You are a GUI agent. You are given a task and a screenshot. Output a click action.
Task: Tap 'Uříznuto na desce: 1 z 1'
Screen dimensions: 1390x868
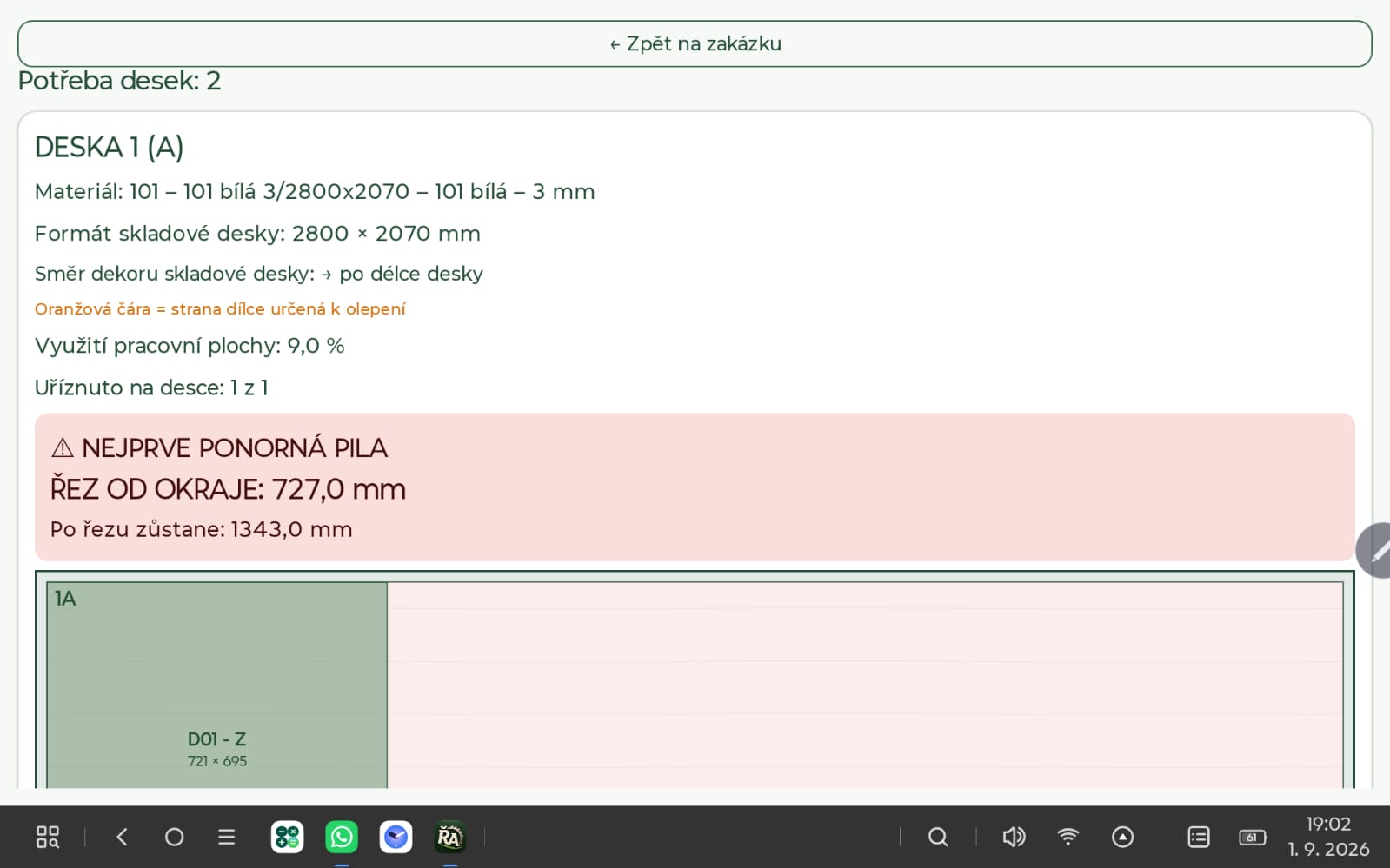point(151,388)
